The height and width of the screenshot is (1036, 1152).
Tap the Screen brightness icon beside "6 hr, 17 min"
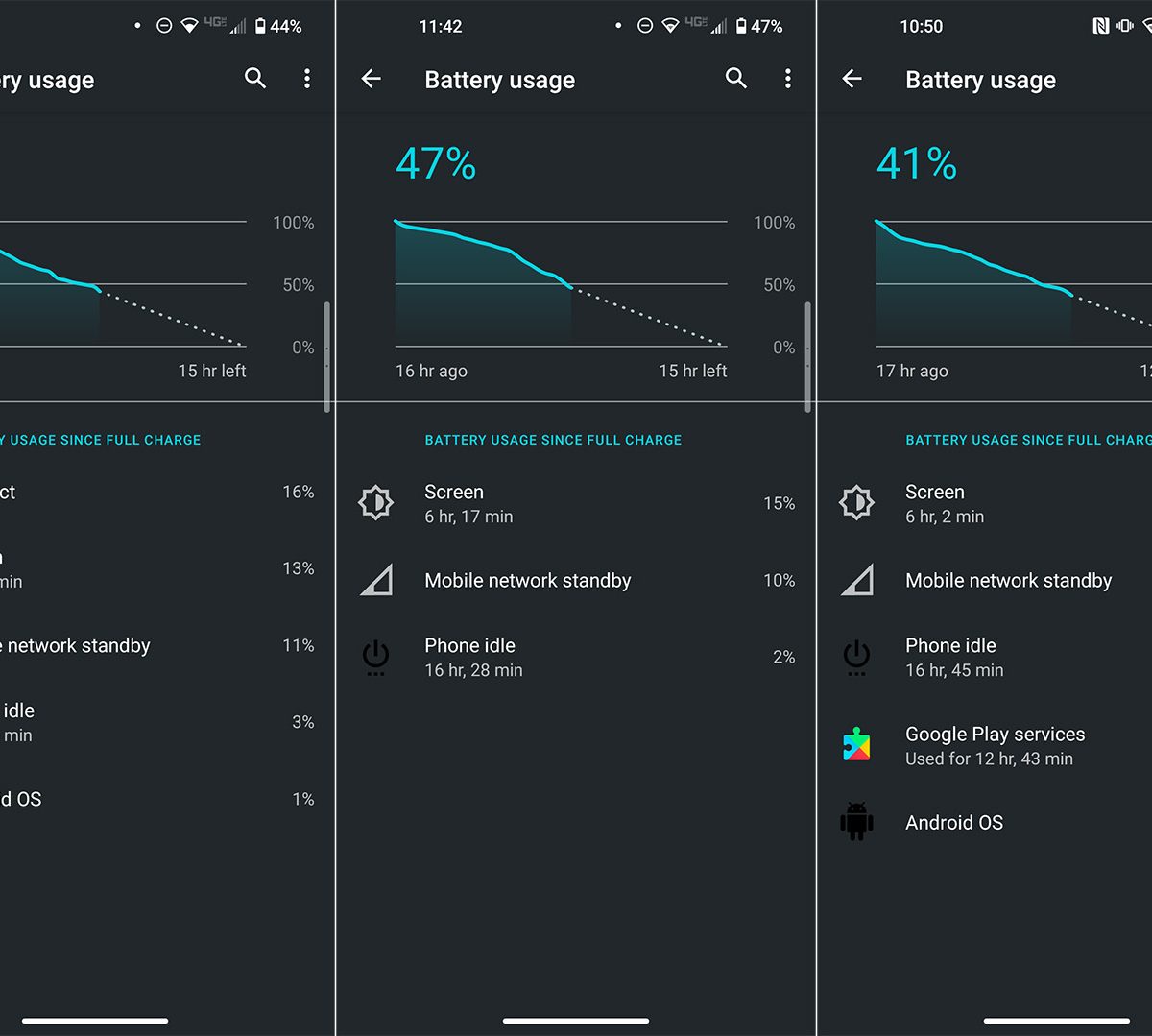pyautogui.click(x=375, y=503)
